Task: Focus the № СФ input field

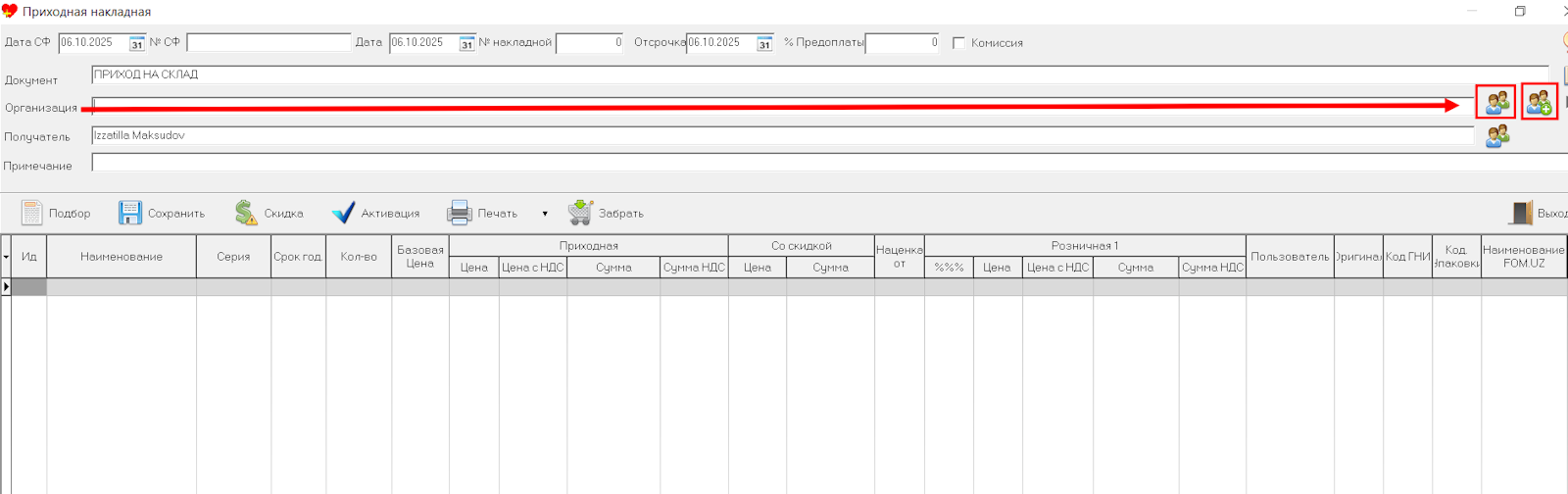Action: click(269, 43)
